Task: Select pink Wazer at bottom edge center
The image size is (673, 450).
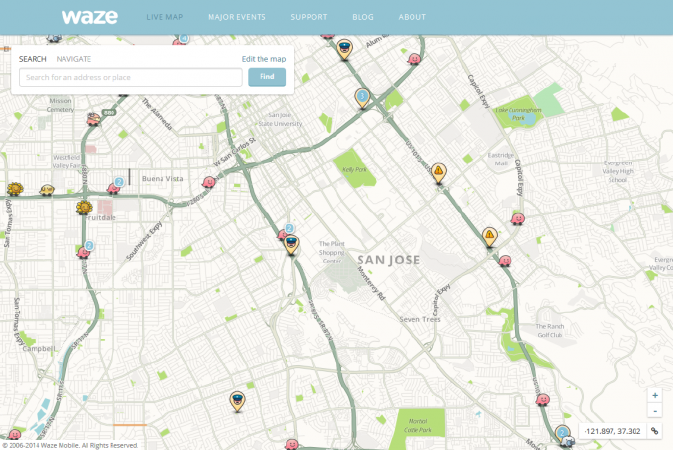Action: click(x=292, y=444)
